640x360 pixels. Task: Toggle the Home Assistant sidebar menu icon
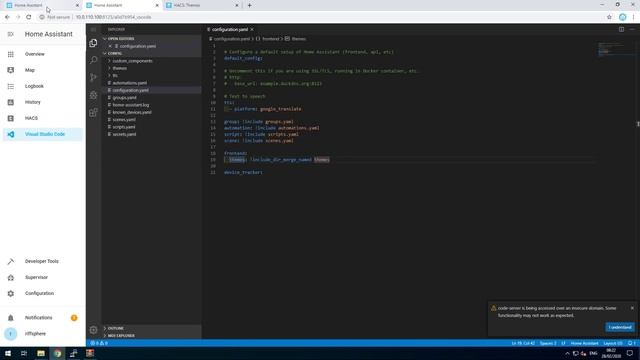coord(11,34)
